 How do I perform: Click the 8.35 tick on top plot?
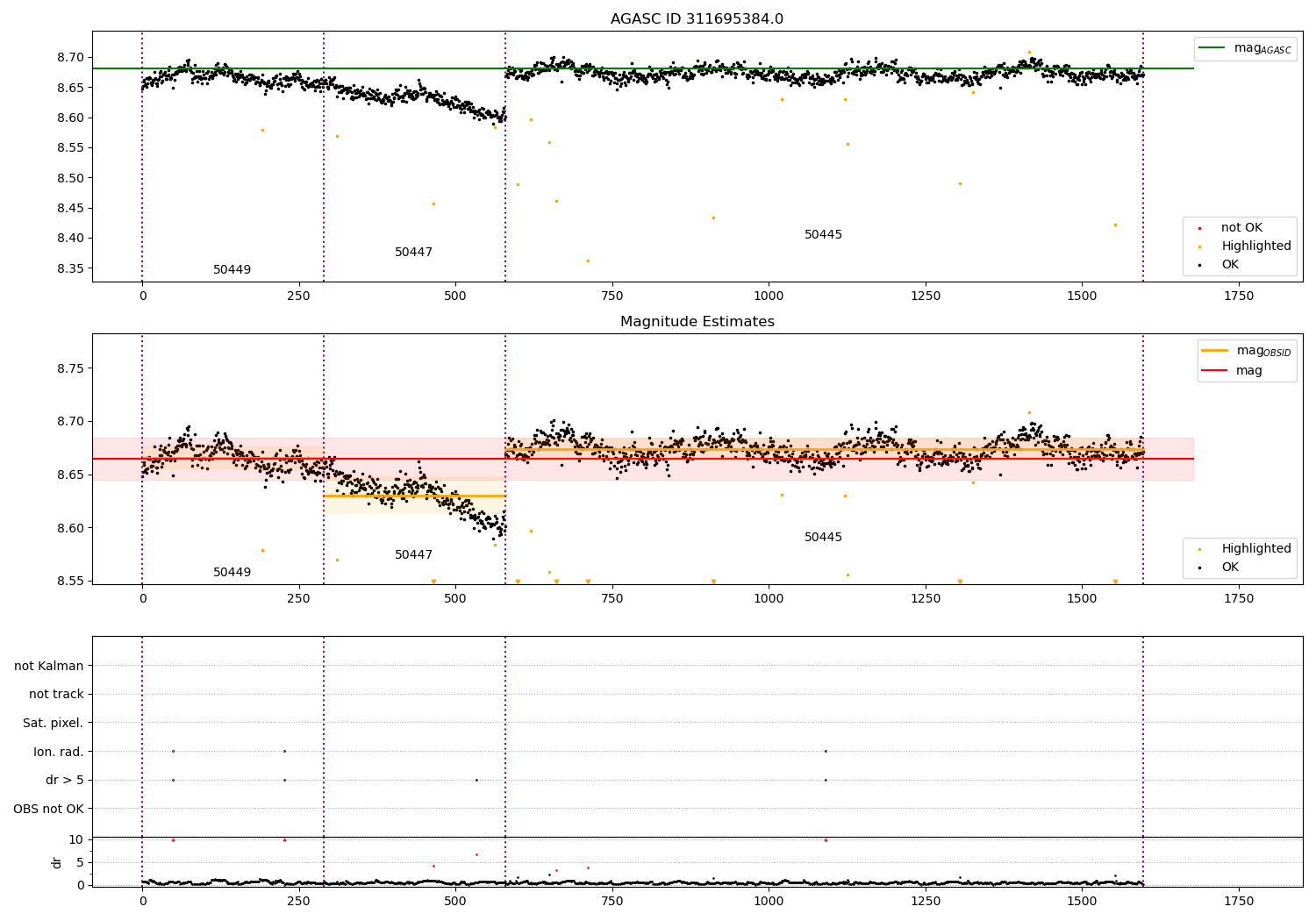(68, 268)
